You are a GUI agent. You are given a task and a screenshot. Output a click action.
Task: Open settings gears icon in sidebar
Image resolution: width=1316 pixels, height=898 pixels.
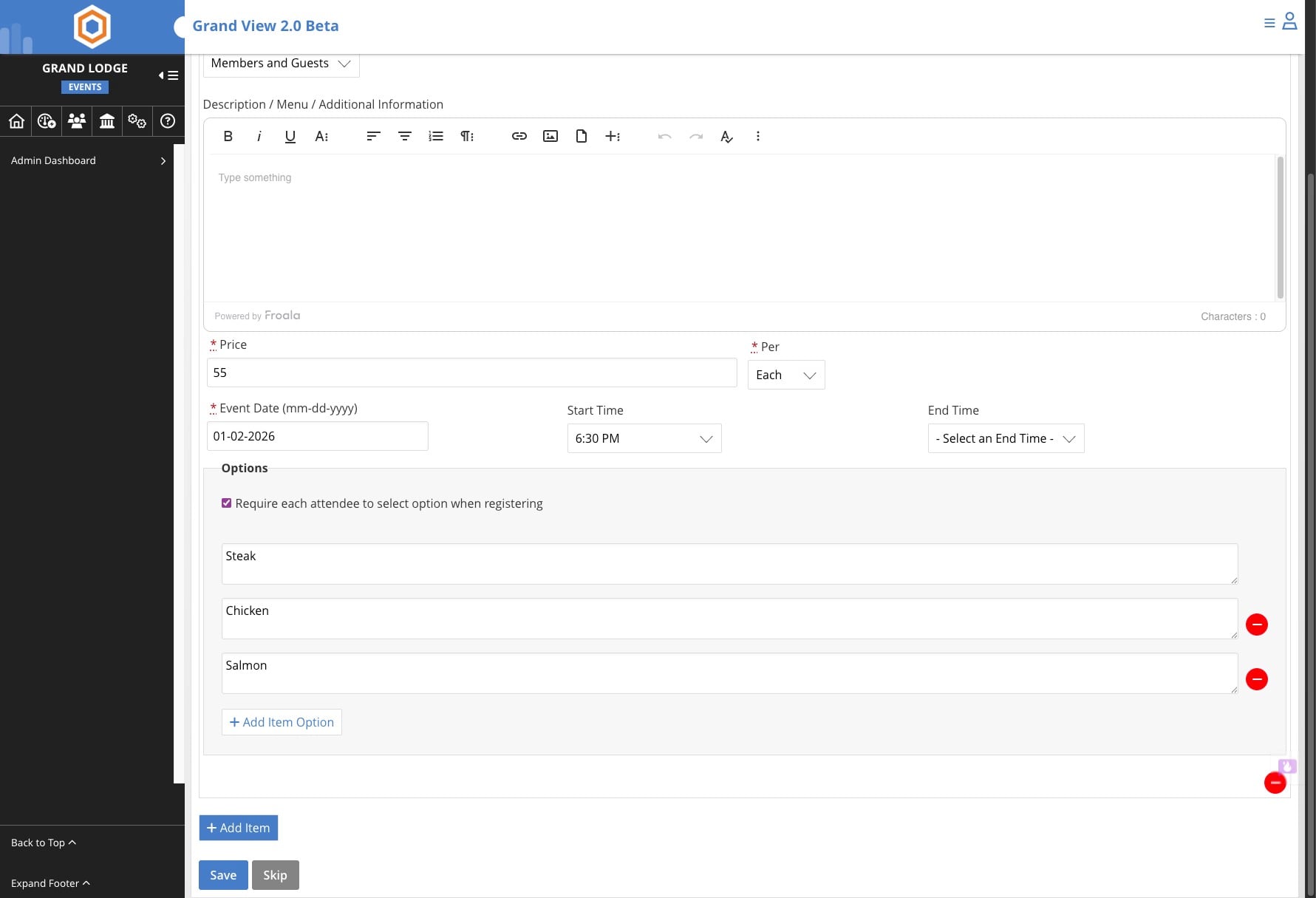pos(137,120)
